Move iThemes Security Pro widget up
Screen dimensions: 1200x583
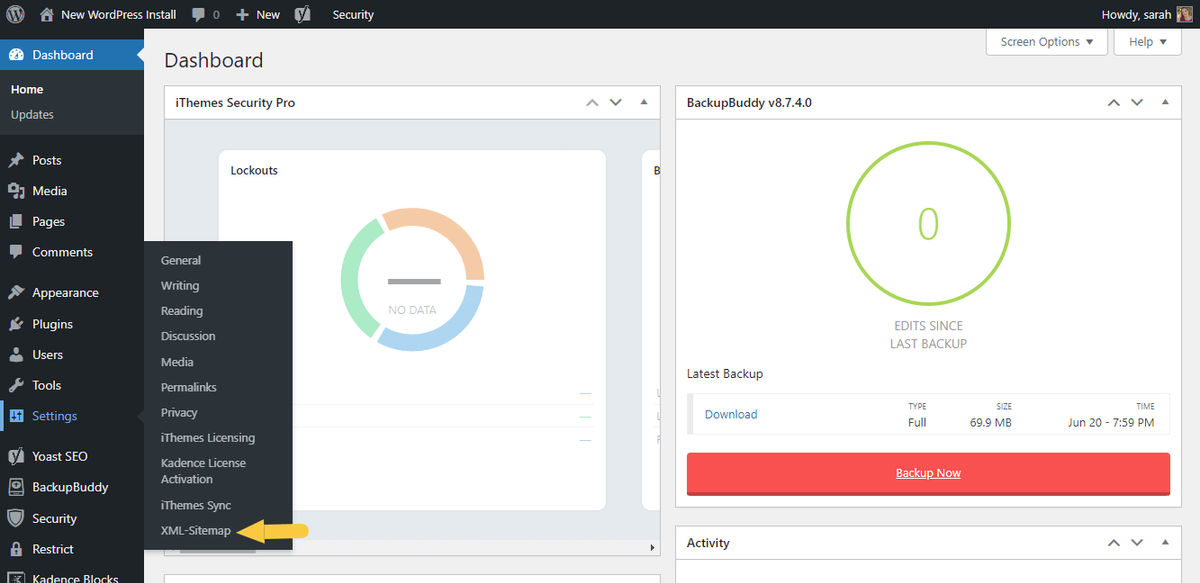point(592,102)
